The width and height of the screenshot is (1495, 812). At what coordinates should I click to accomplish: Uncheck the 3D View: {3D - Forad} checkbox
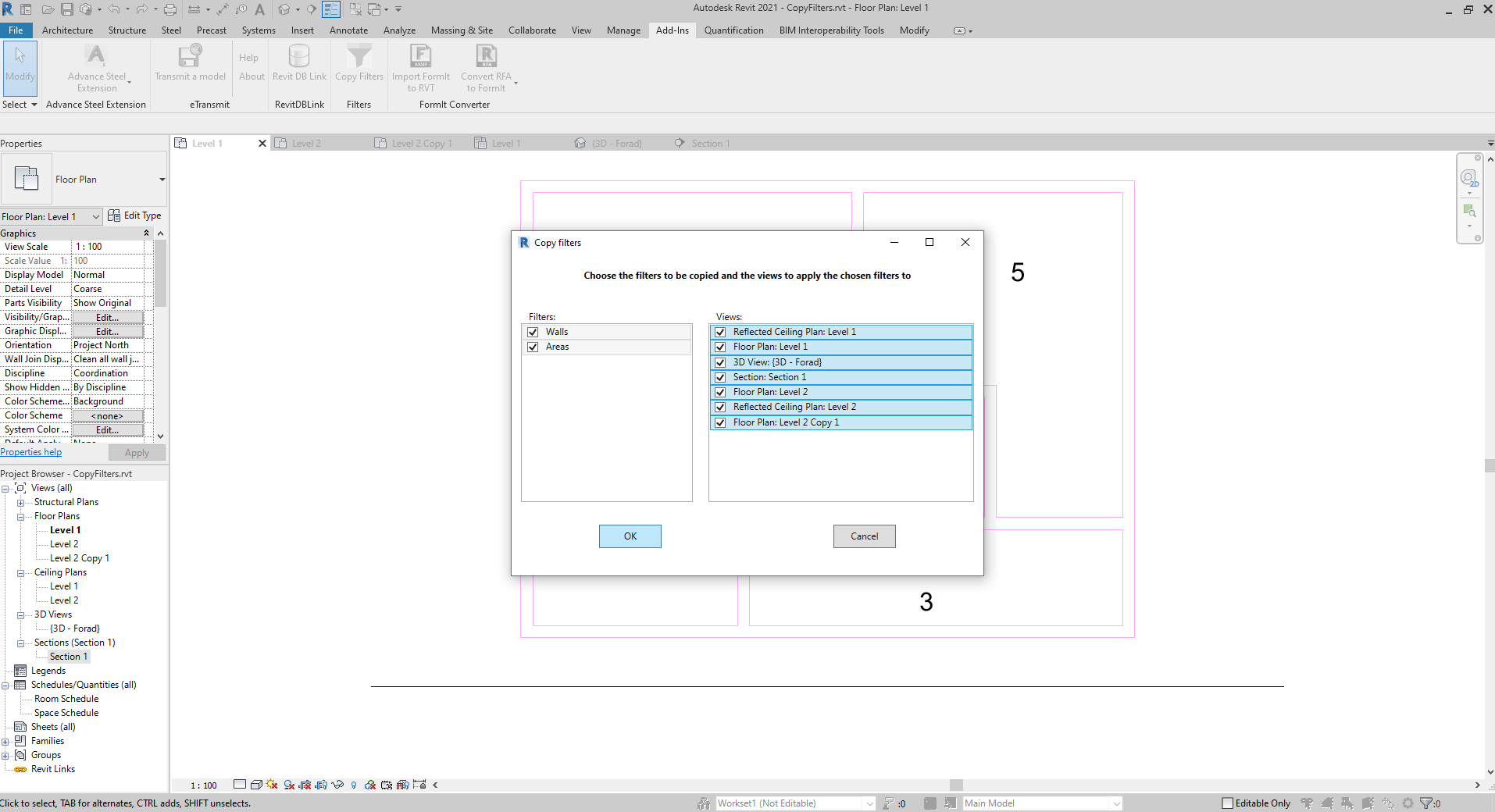[x=720, y=362]
